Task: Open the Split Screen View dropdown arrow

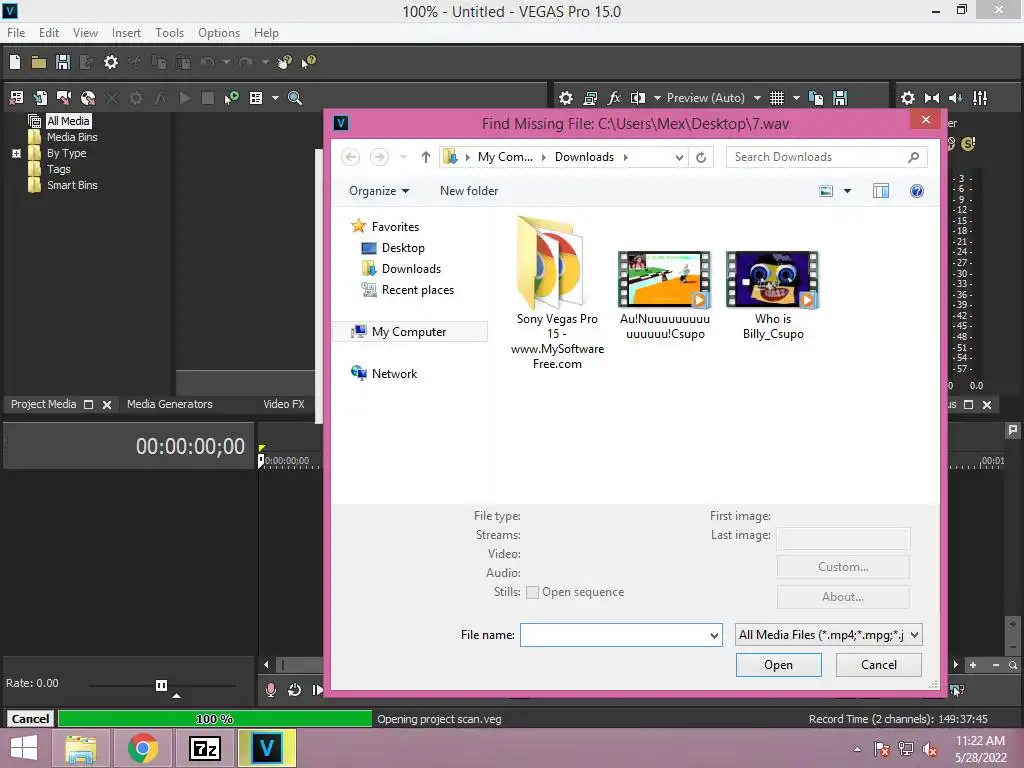Action: [657, 98]
